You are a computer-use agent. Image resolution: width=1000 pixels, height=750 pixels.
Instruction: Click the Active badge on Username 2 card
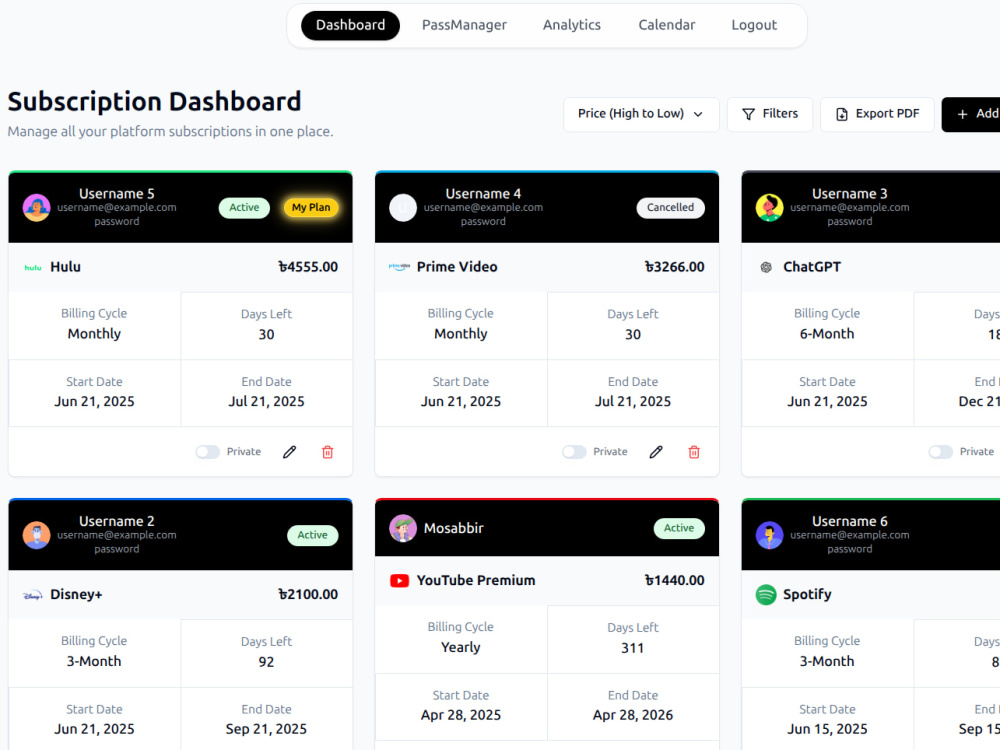pyautogui.click(x=312, y=536)
